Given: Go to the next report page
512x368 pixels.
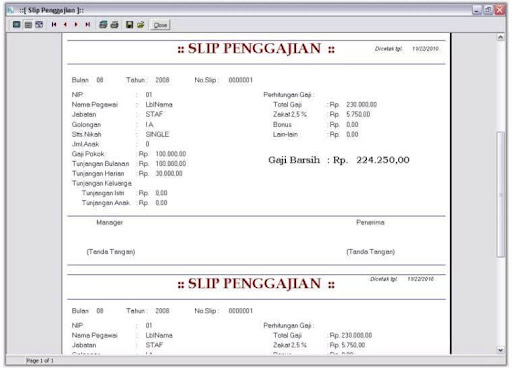Looking at the screenshot, I should 76,25.
